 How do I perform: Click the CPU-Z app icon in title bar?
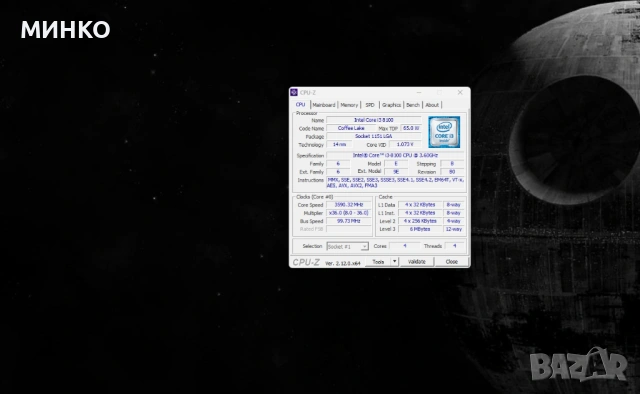point(294,93)
